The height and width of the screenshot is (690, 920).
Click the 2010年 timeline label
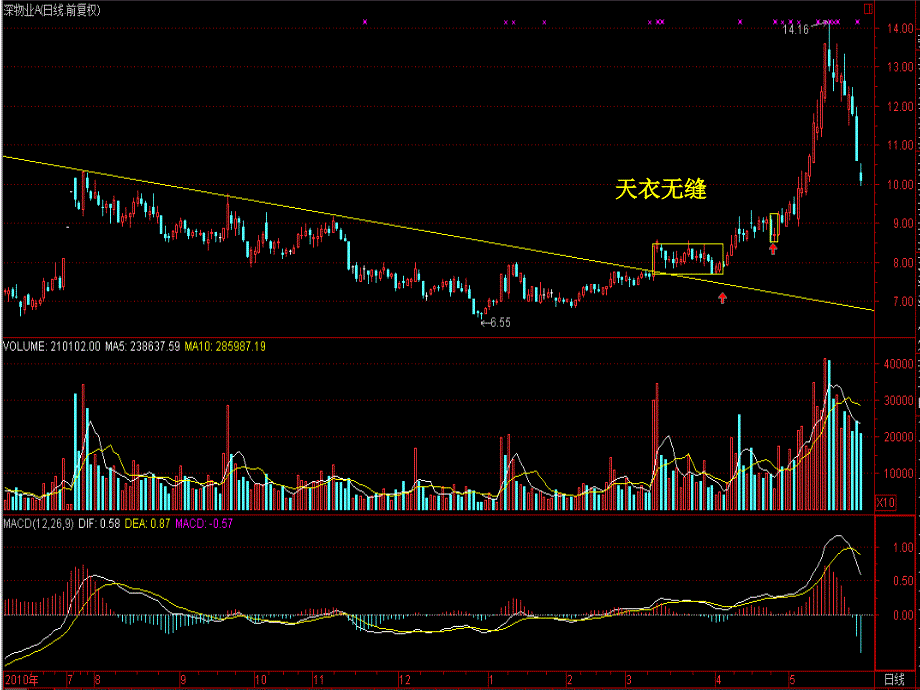pos(21,681)
